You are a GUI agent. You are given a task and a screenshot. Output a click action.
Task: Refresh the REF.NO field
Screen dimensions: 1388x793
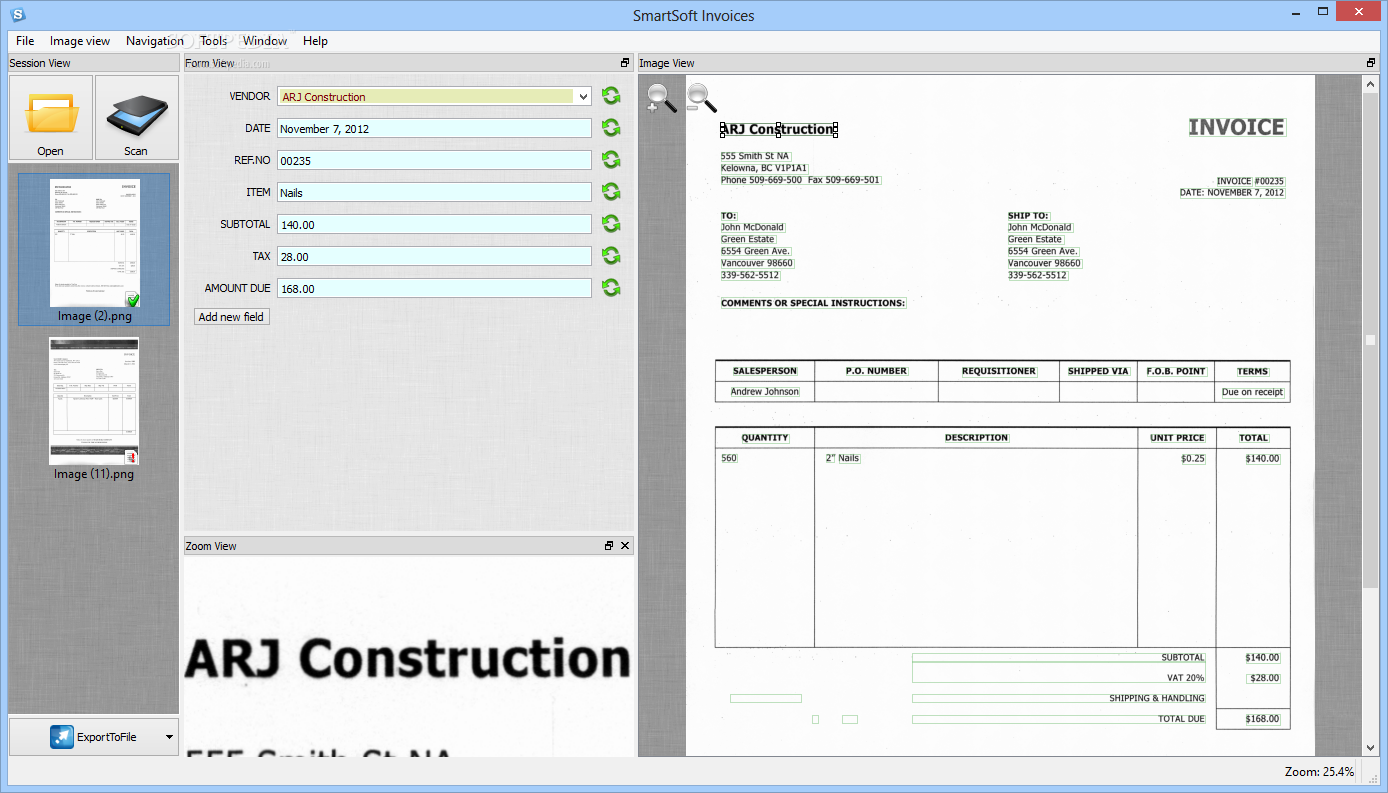coord(611,160)
